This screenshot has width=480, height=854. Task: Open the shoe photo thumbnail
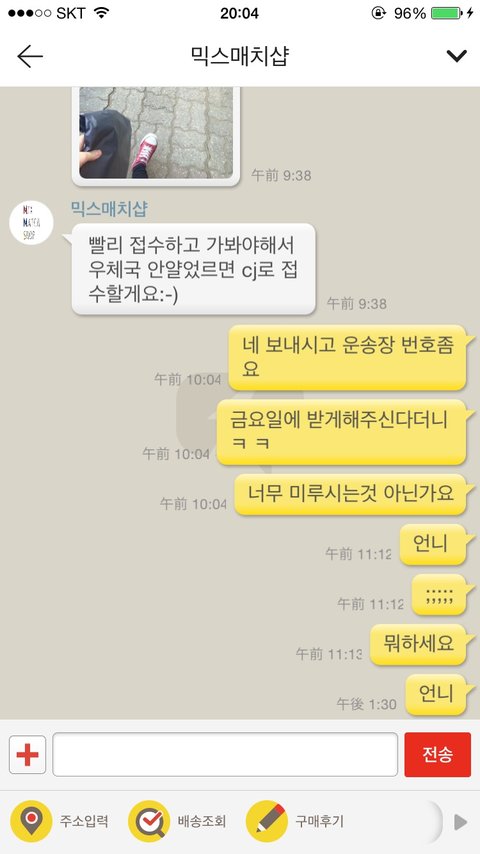(156, 133)
